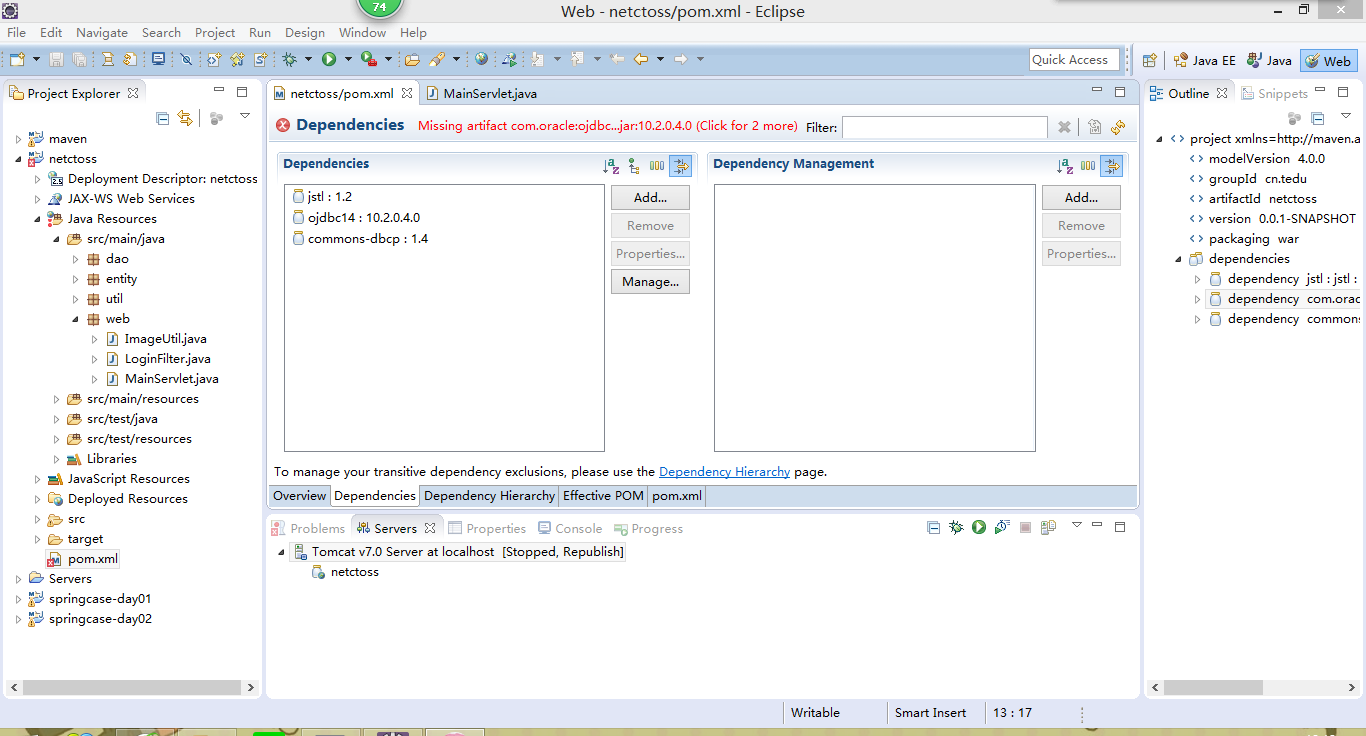Open the web browser globe icon
Viewport: 1366px width, 736px height.
click(x=481, y=59)
